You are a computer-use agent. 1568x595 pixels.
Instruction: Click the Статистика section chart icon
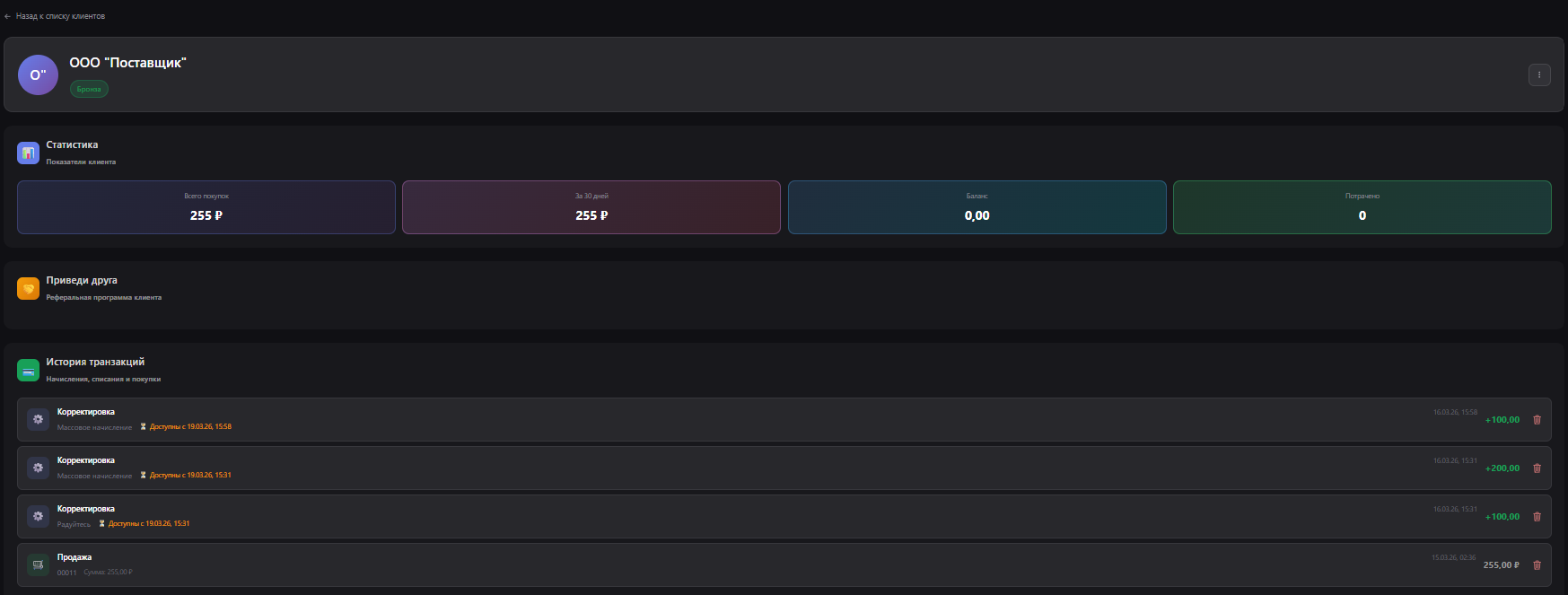coord(28,153)
